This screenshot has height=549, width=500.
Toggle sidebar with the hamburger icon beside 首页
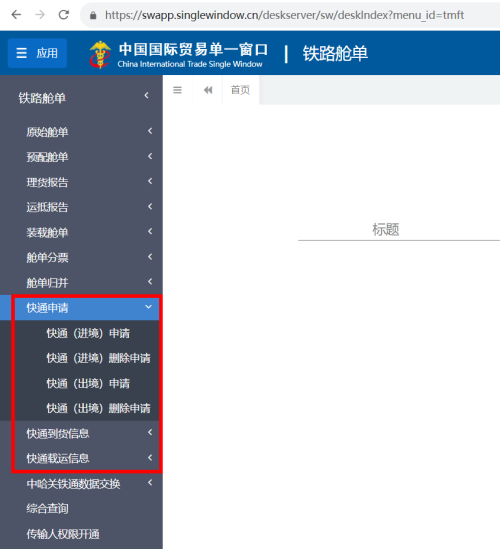tap(178, 90)
